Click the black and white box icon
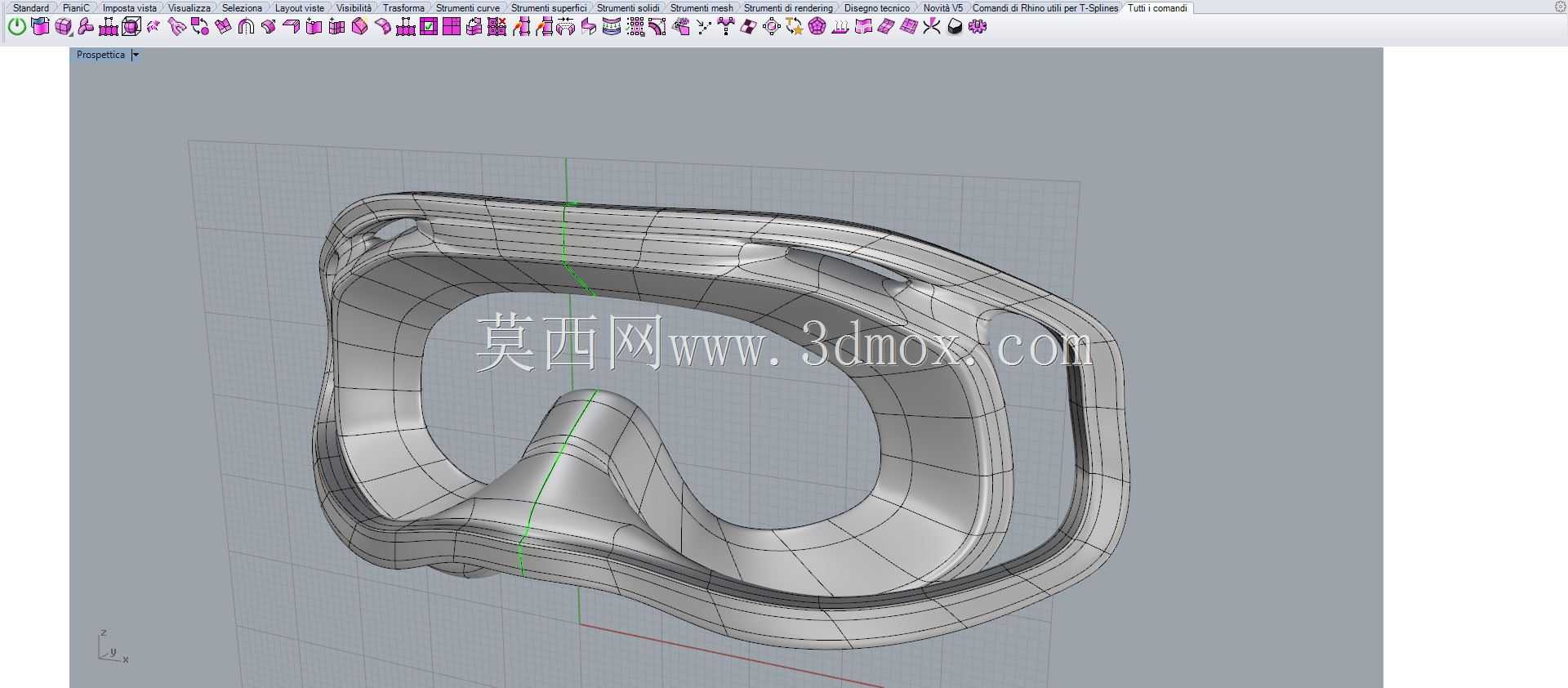 (955, 27)
